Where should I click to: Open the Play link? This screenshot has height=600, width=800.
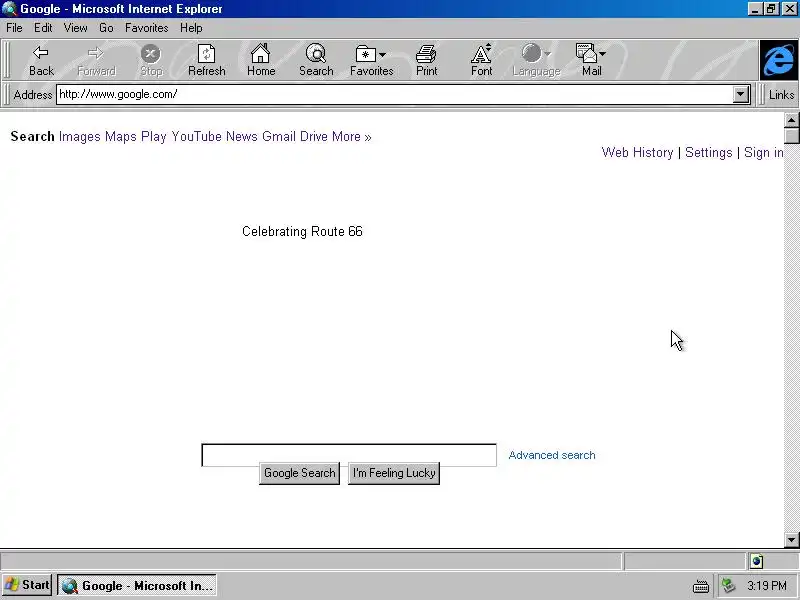point(154,137)
